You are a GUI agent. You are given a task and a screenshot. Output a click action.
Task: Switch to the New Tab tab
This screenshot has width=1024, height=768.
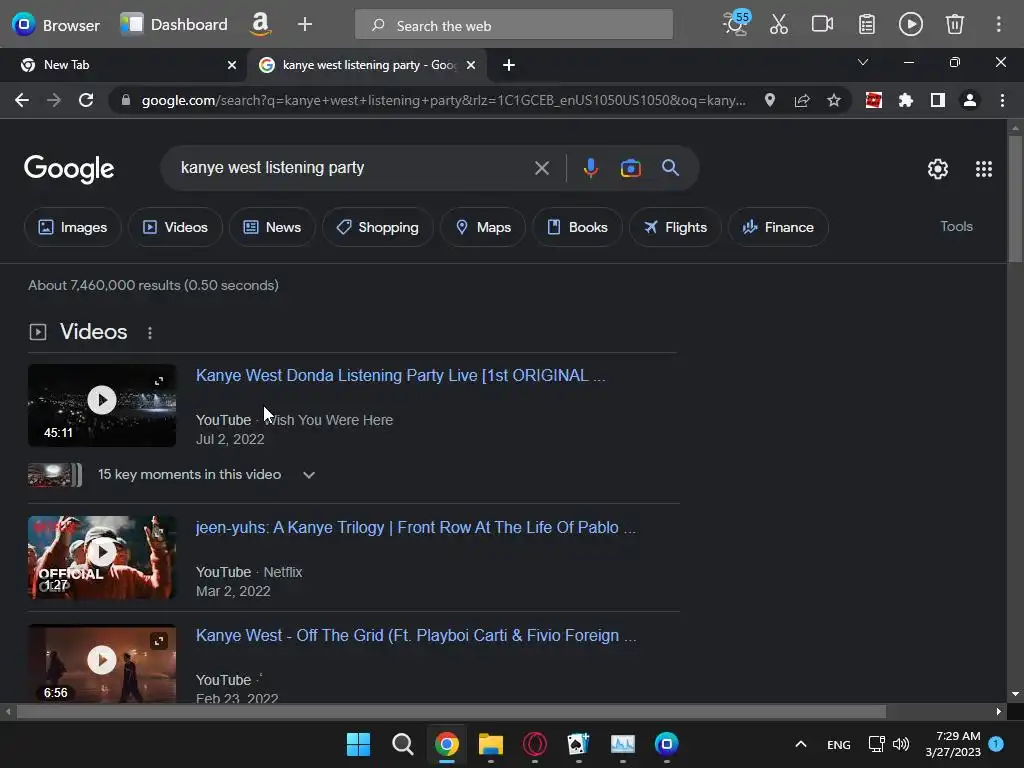123,65
